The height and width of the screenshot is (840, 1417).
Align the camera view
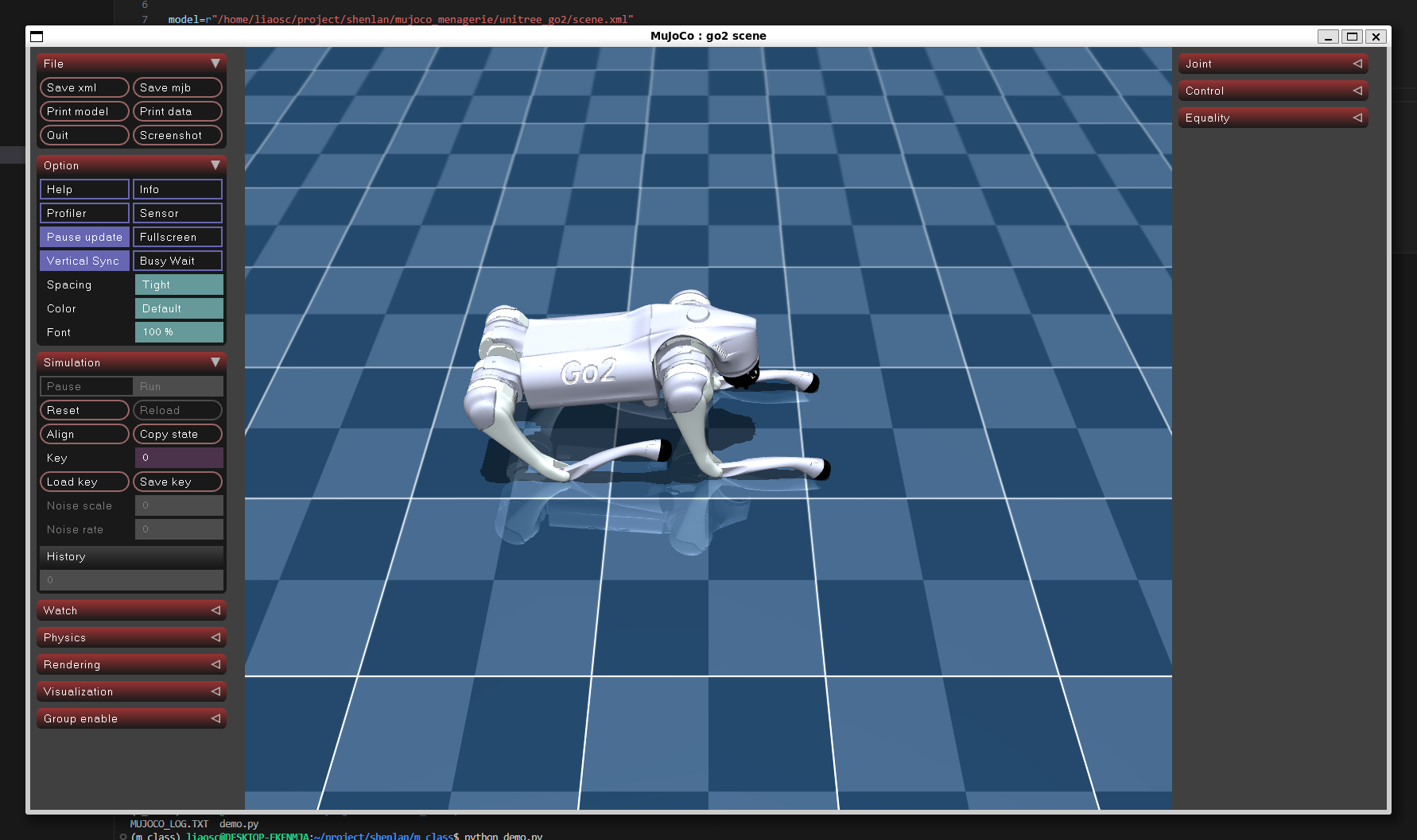[x=83, y=434]
